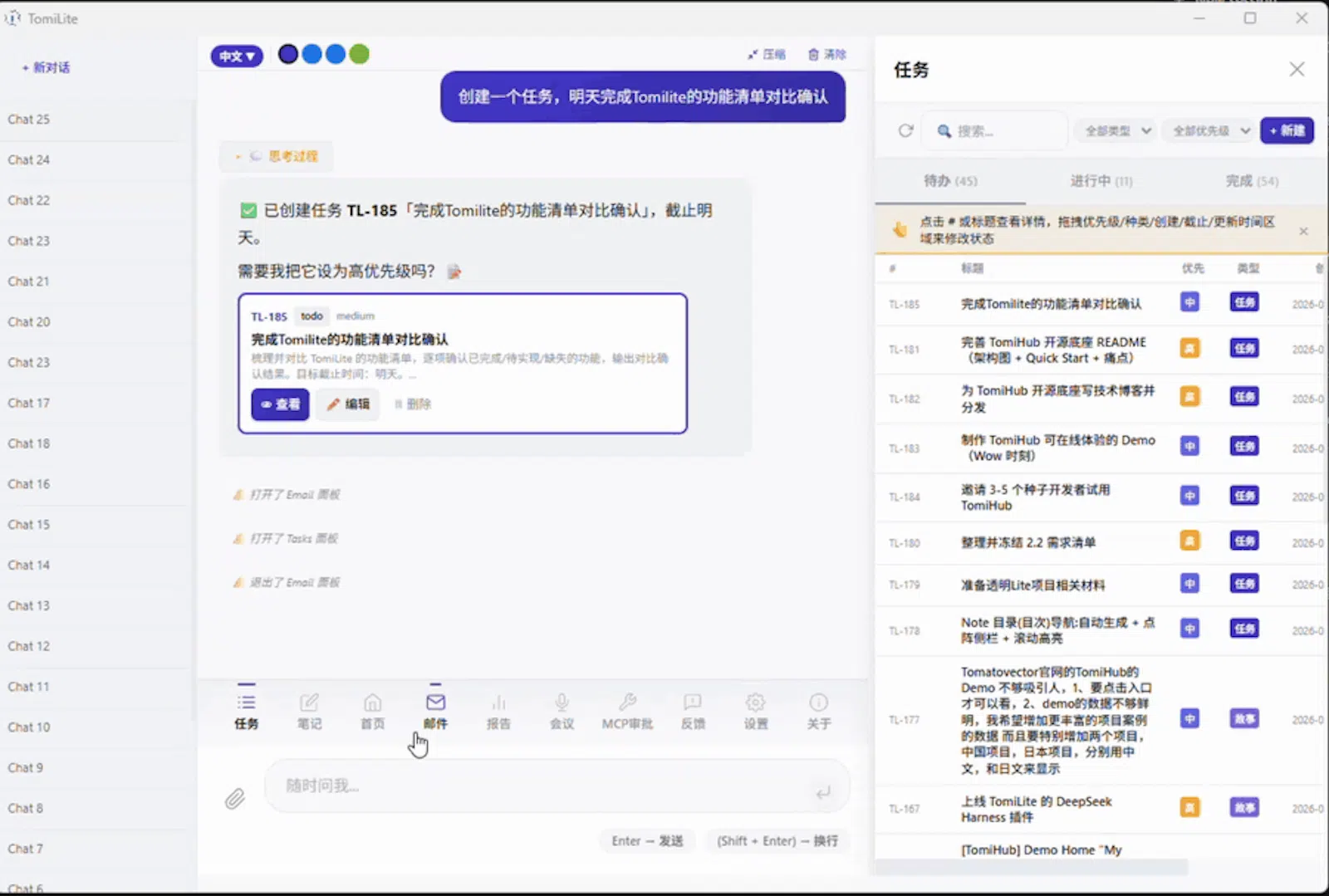Open the Feedback (反馈) icon

pos(693,703)
